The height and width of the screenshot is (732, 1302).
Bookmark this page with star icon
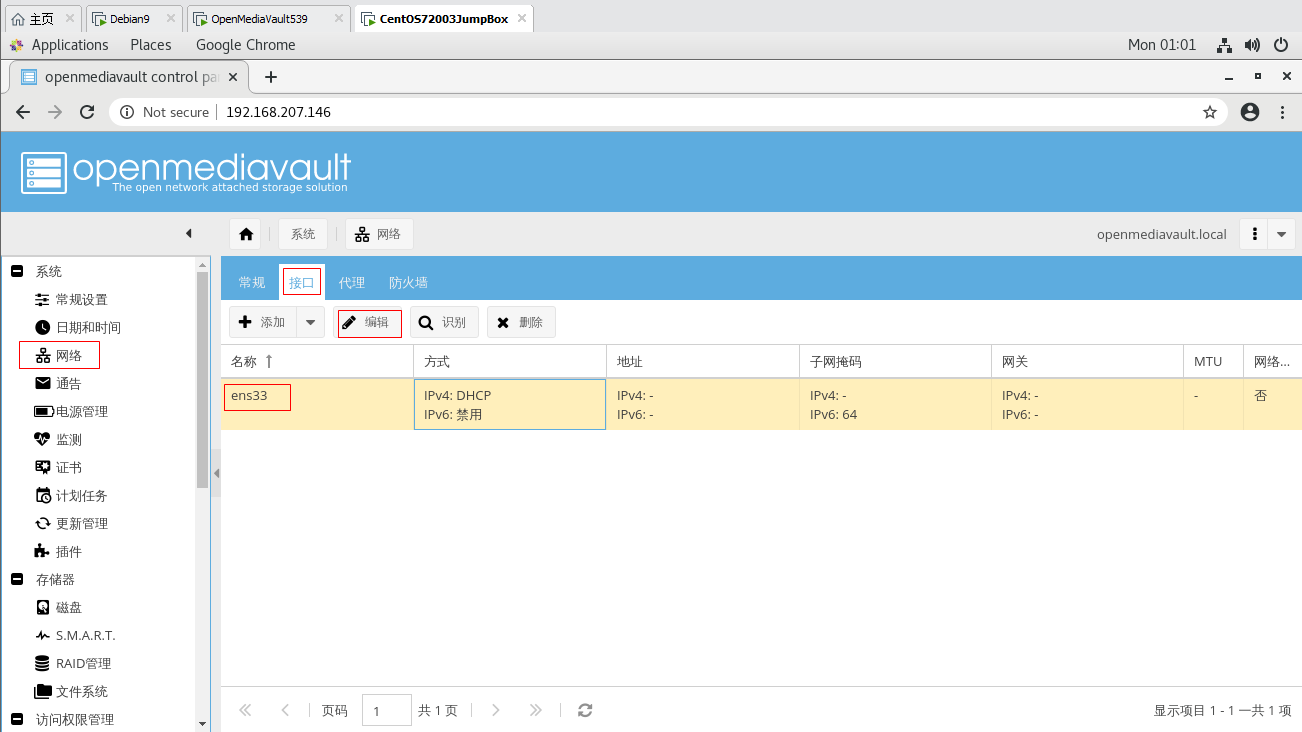pos(1210,112)
